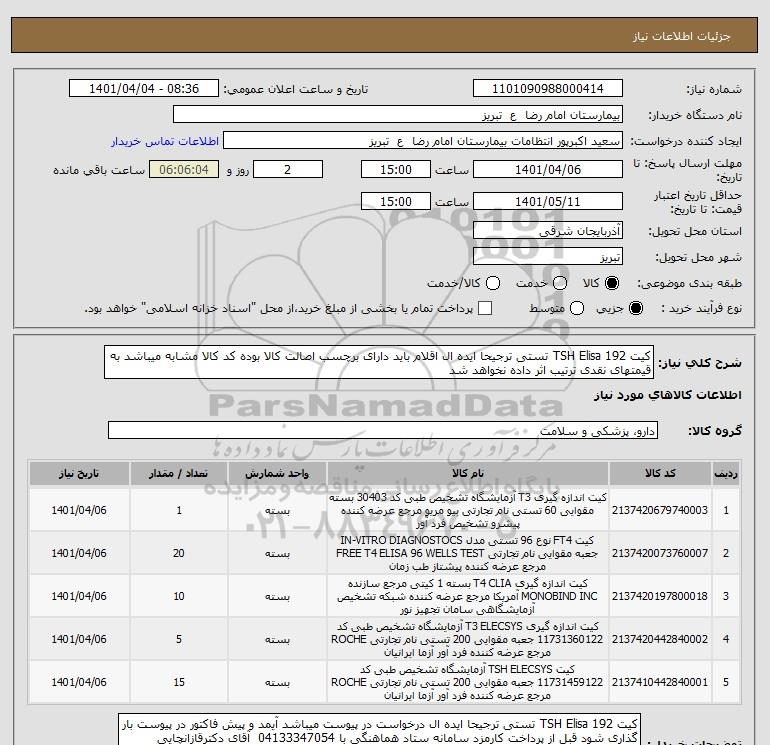Screen dimensions: 770x745
Task: Click the تعداد / مقدار column header
Action: (x=179, y=473)
